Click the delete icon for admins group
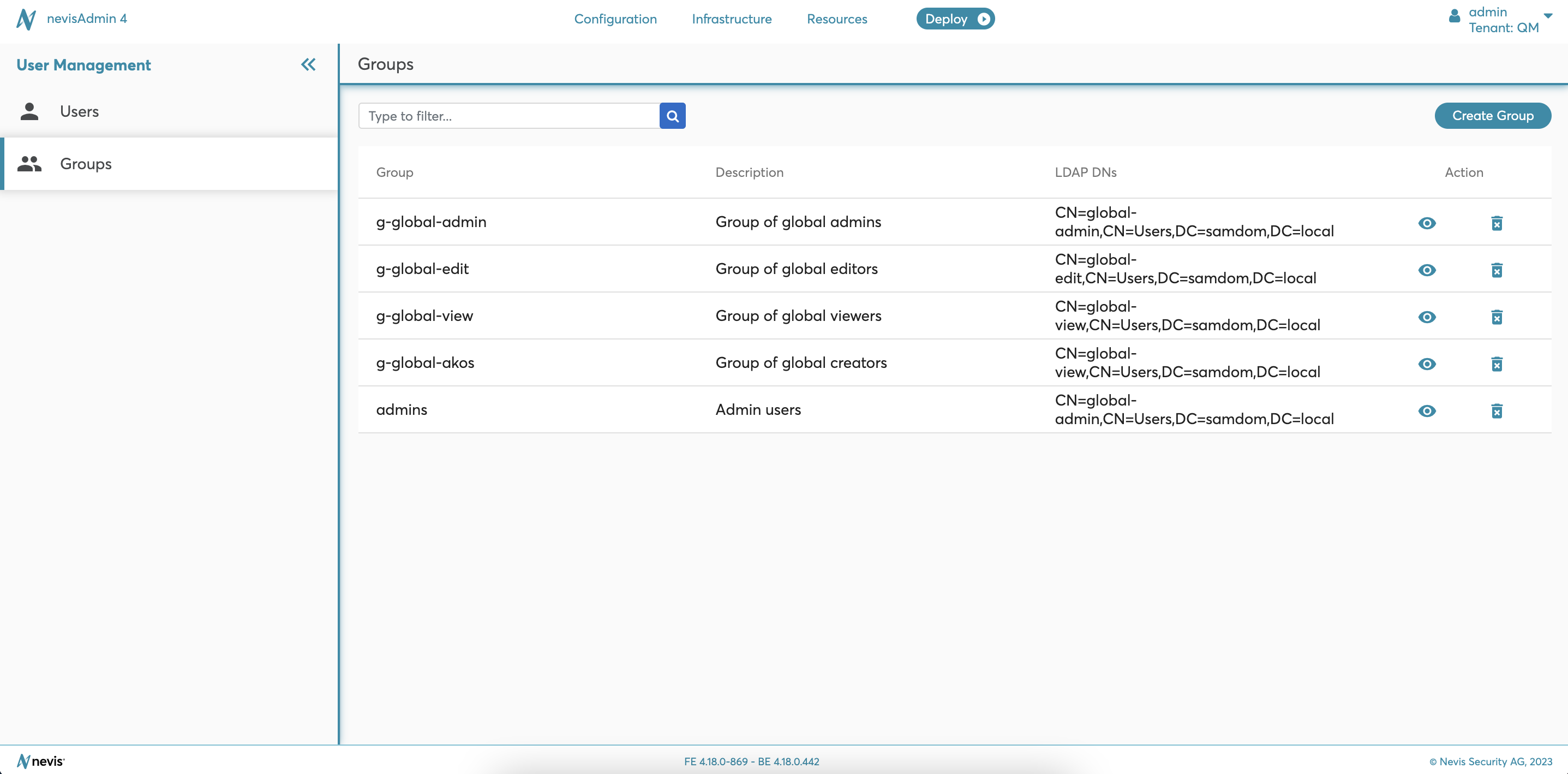Image resolution: width=1568 pixels, height=774 pixels. click(1496, 411)
